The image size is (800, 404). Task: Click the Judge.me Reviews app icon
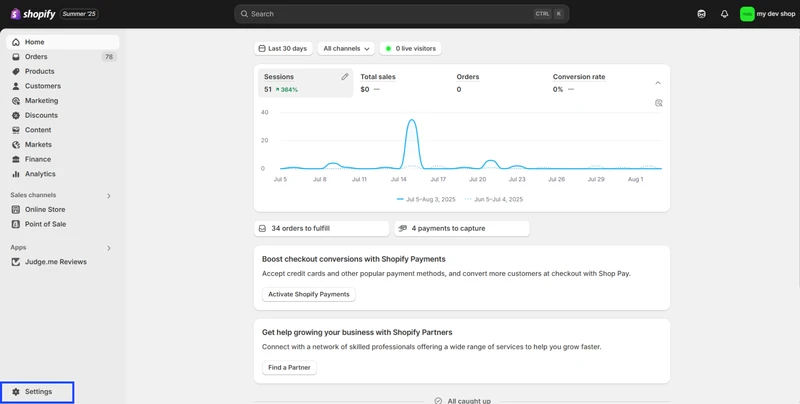[x=16, y=262]
